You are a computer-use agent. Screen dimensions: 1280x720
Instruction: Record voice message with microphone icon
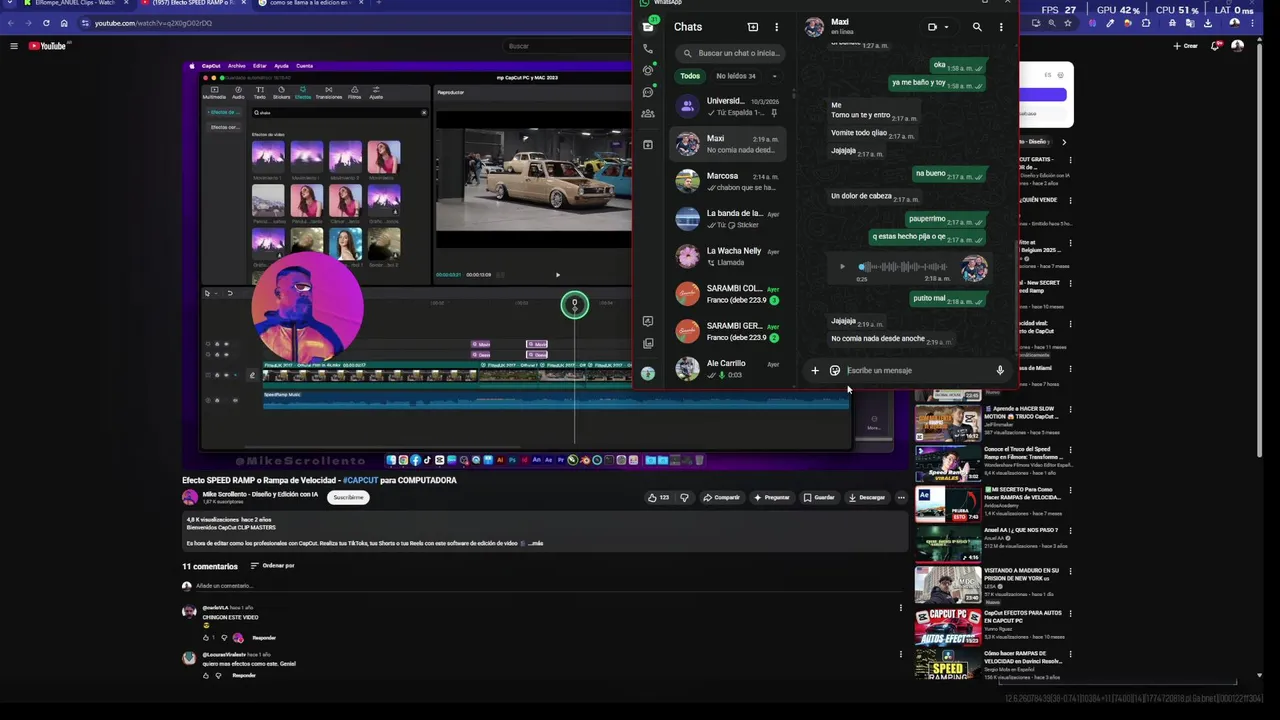tap(1000, 370)
